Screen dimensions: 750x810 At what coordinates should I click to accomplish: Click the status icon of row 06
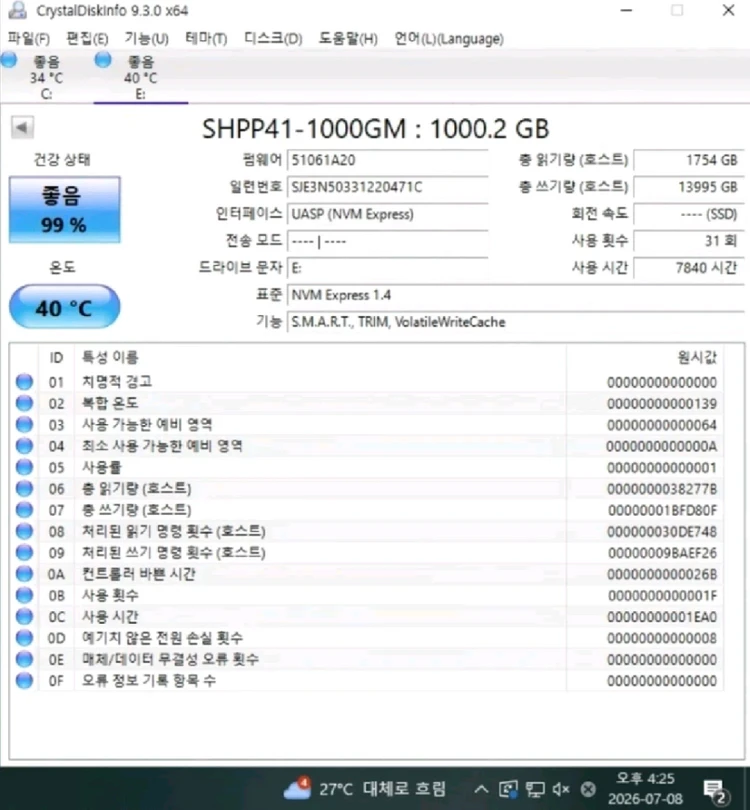pos(24,488)
